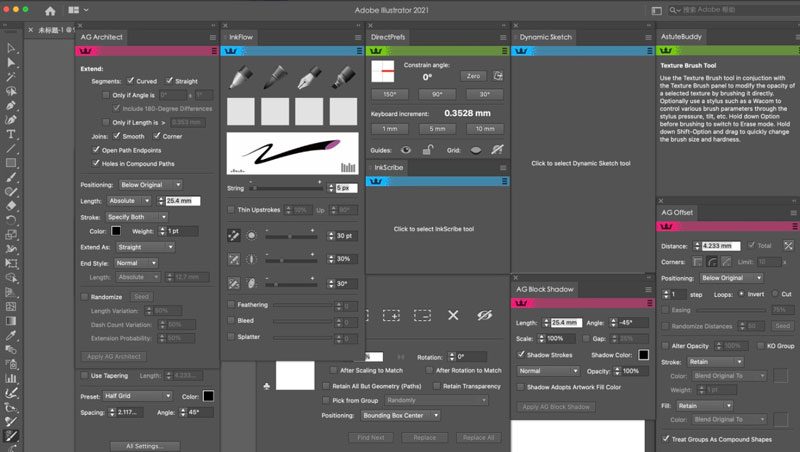Select the Magic Wand tool
Image resolution: width=800 pixels, height=452 pixels.
pos(11,77)
